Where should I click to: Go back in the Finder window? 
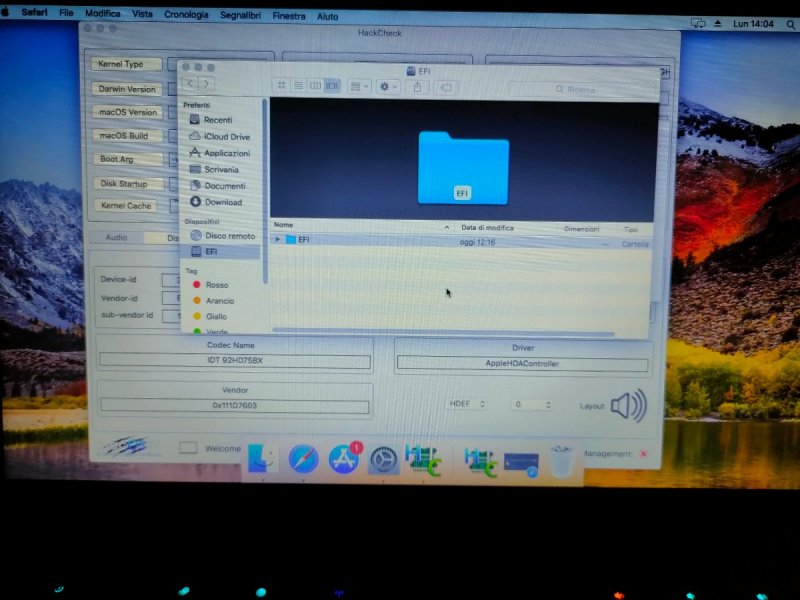pyautogui.click(x=190, y=83)
